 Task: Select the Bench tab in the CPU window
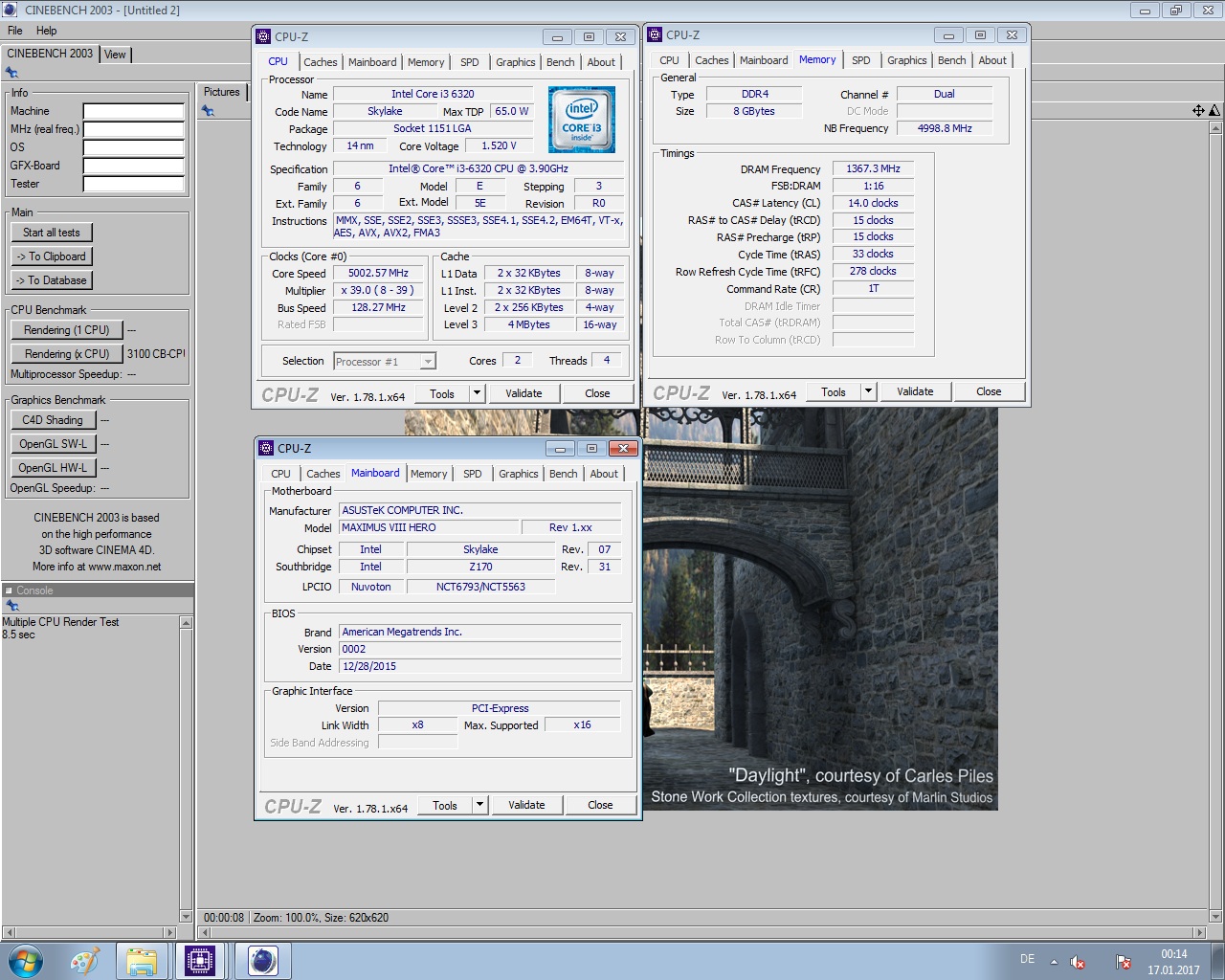pyautogui.click(x=561, y=62)
